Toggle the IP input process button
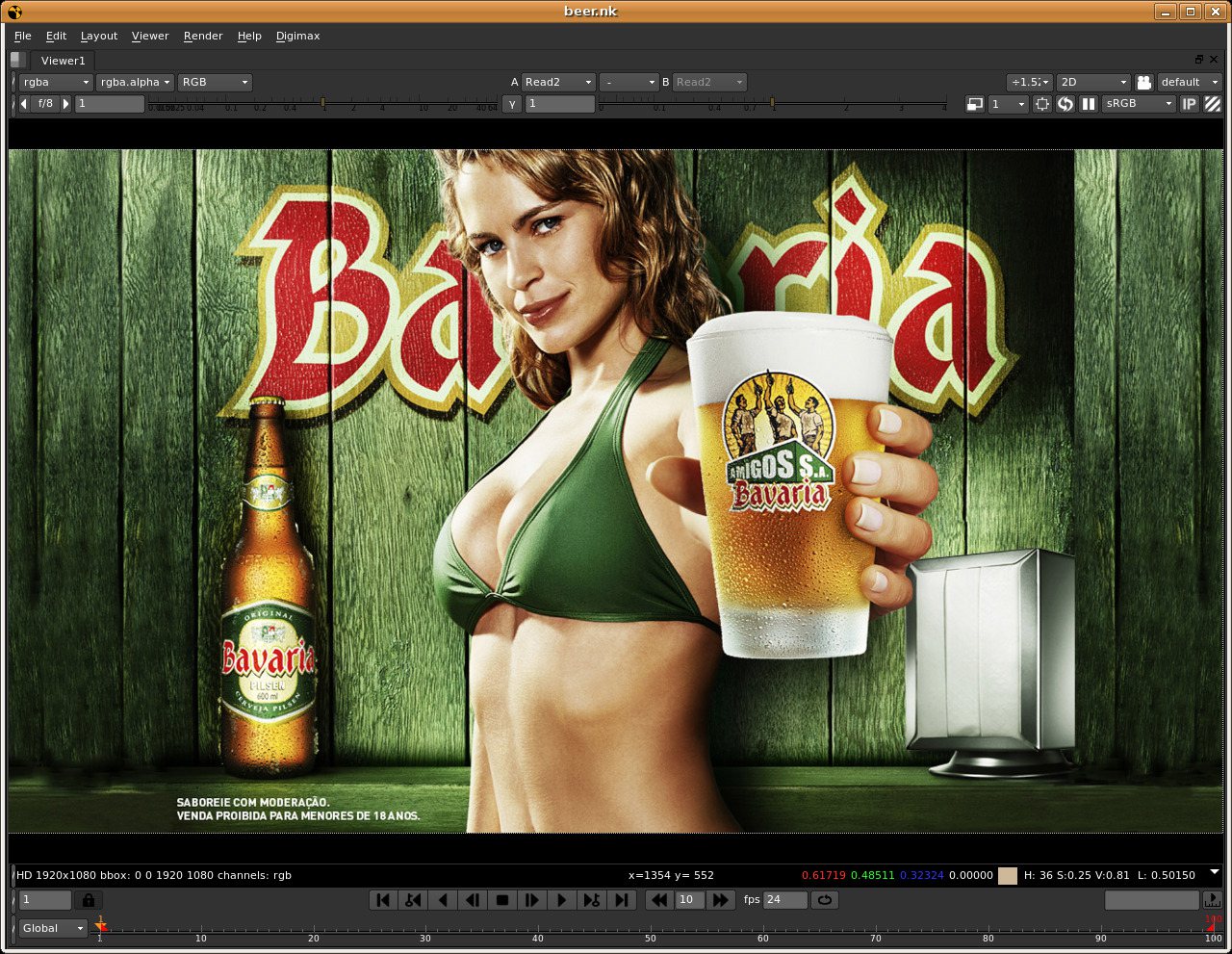Screen dimensions: 1232x954 tap(1190, 104)
